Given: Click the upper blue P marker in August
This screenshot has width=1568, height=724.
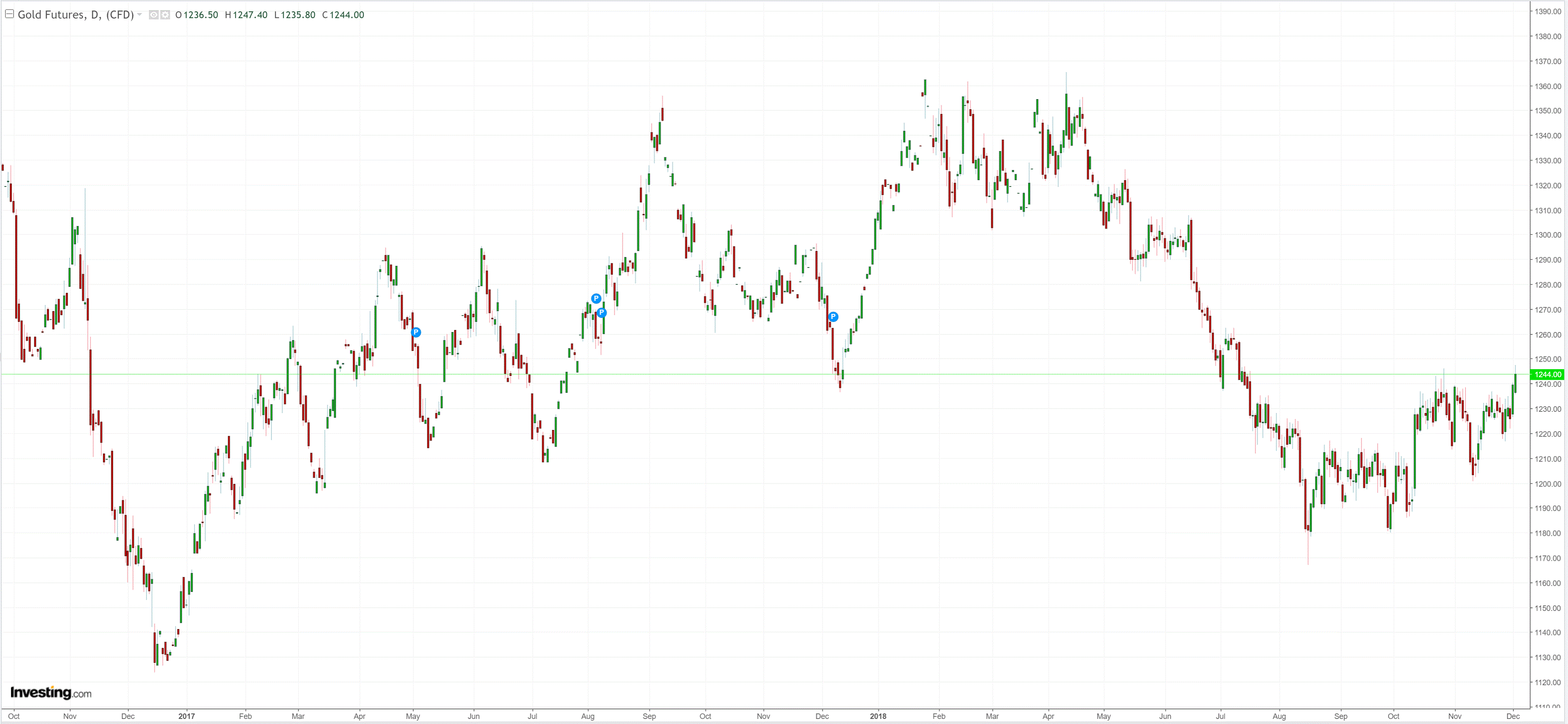Looking at the screenshot, I should tap(596, 299).
